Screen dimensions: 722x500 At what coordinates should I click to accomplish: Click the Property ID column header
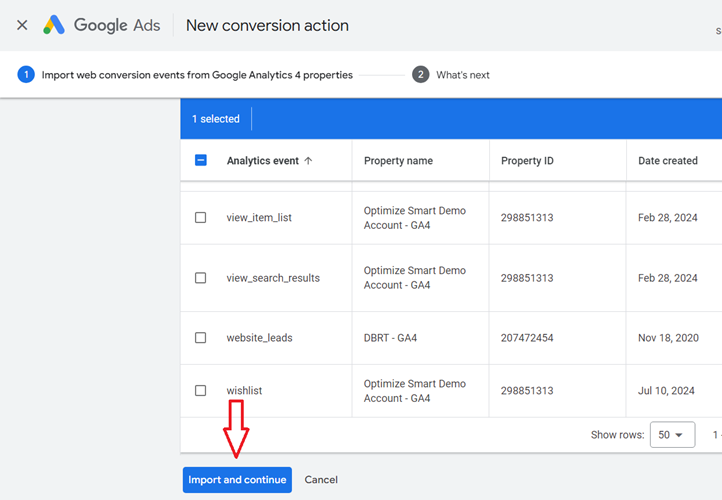point(527,161)
